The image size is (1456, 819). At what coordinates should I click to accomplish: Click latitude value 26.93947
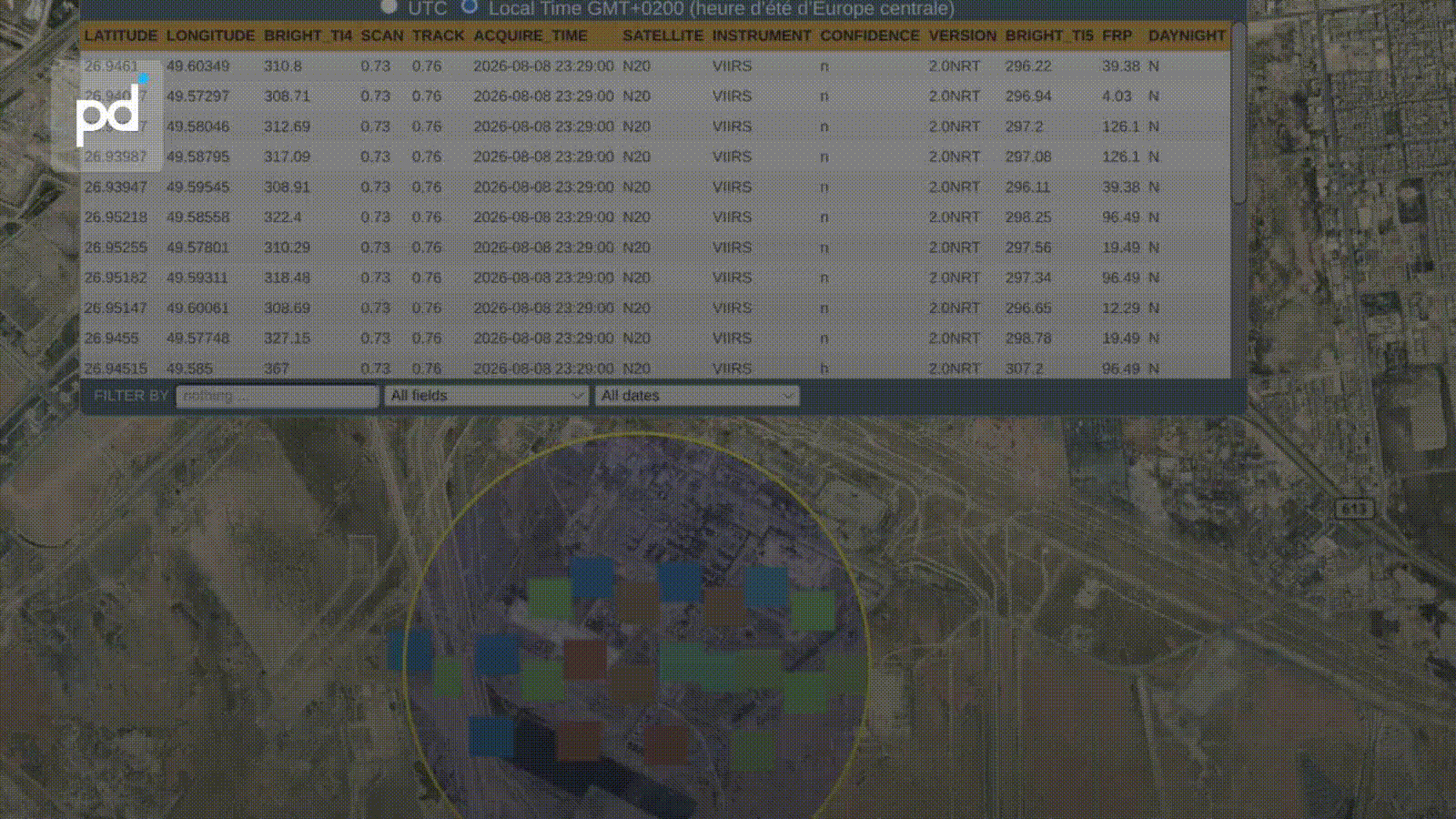pos(116,187)
